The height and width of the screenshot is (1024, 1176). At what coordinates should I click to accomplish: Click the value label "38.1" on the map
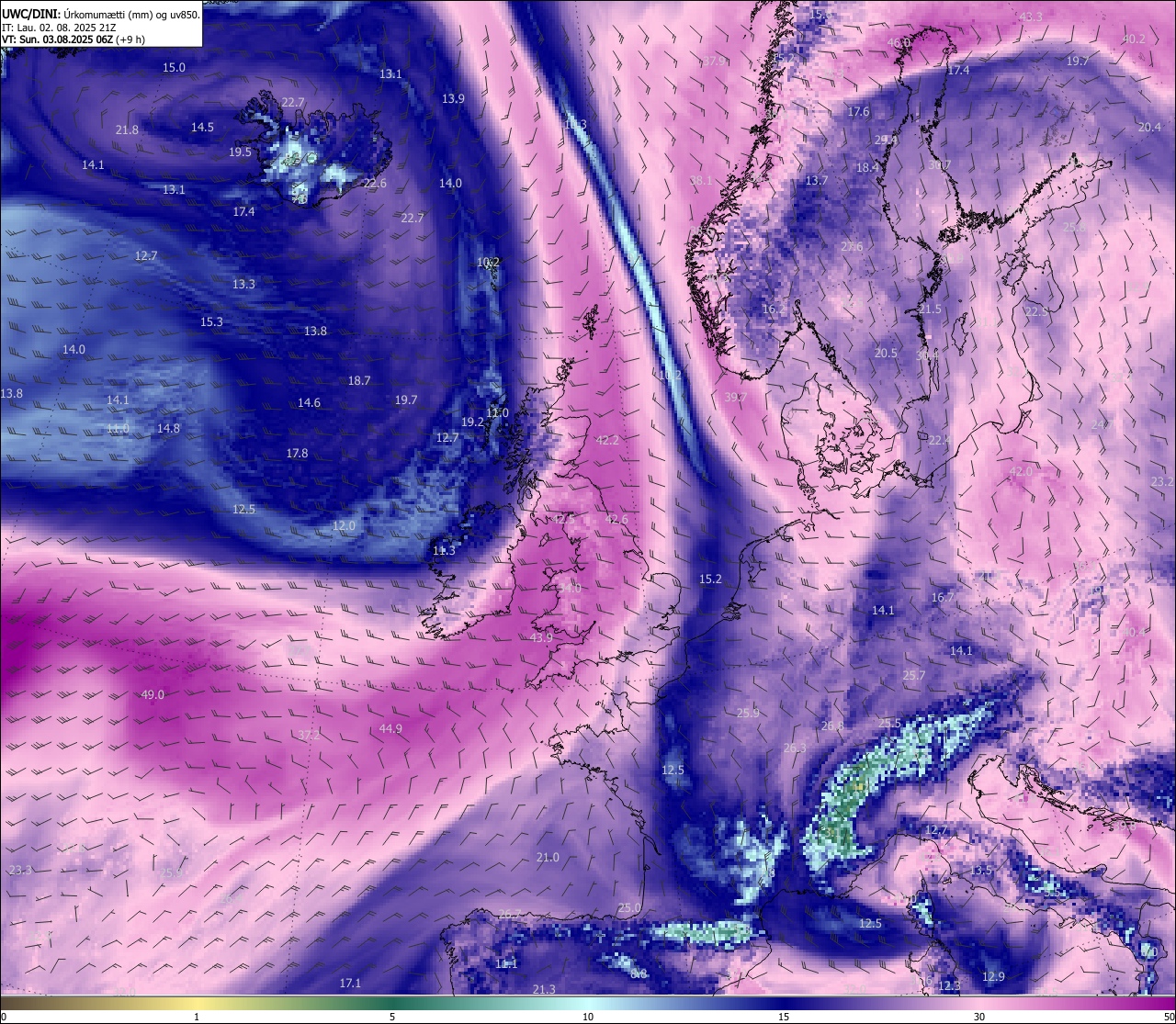[701, 181]
